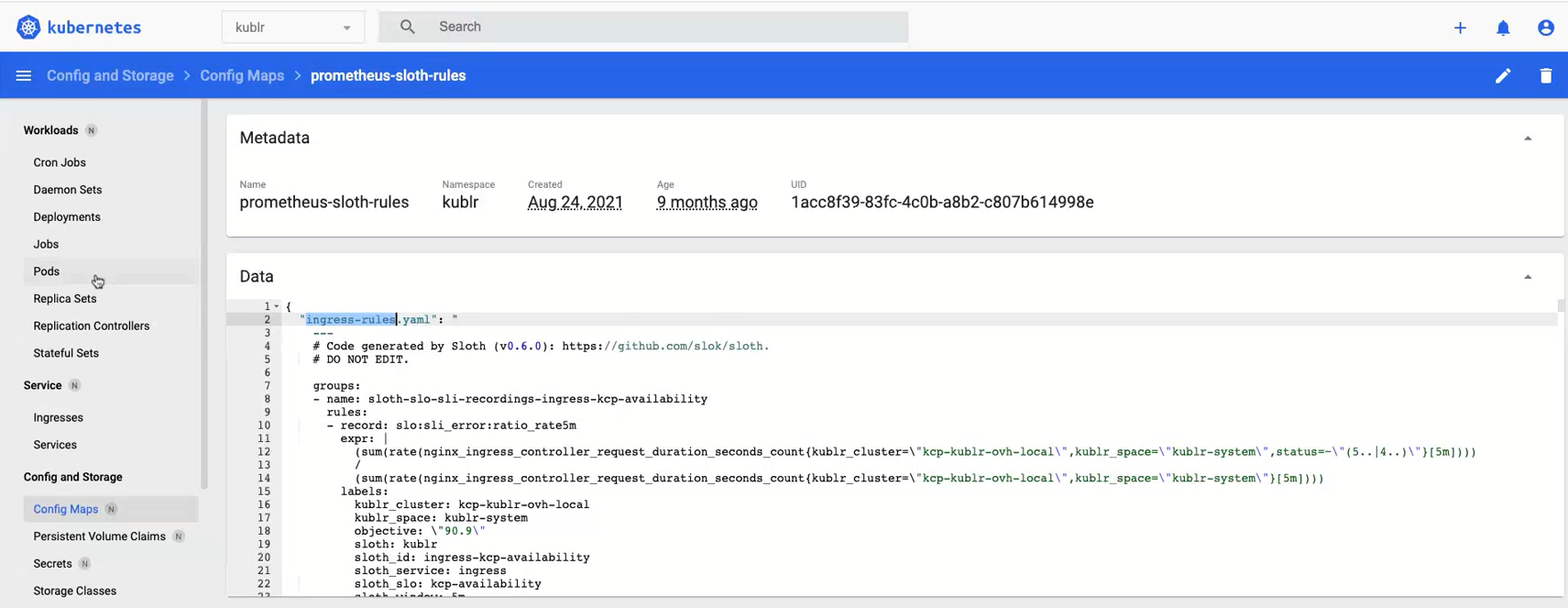Click the N badge beside Workloads

[x=91, y=130]
